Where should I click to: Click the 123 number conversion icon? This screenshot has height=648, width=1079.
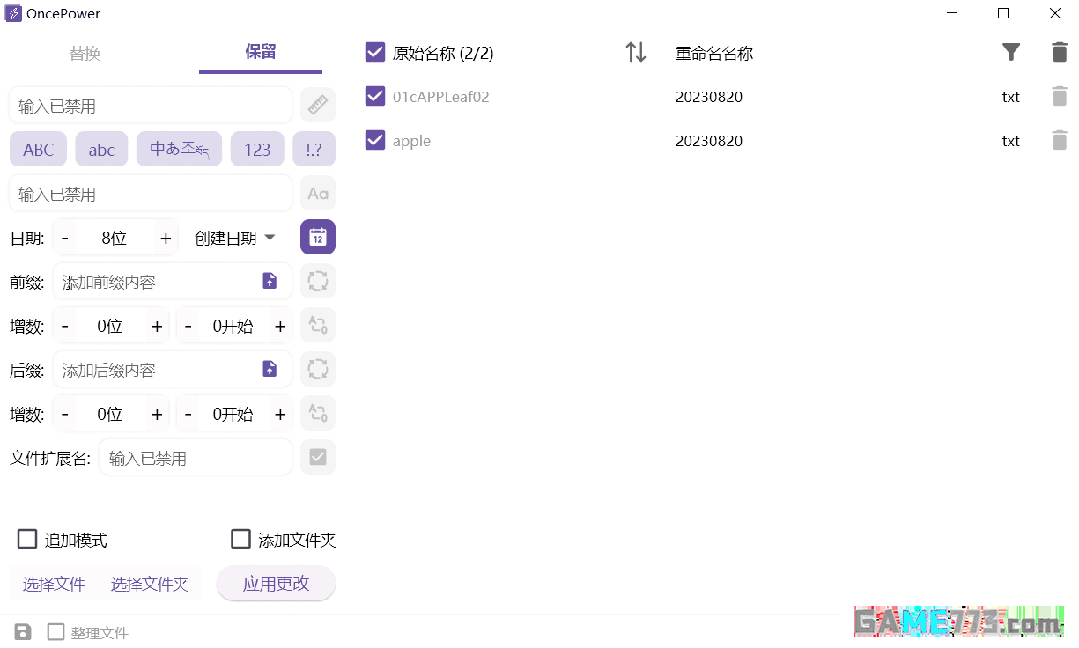pos(257,148)
